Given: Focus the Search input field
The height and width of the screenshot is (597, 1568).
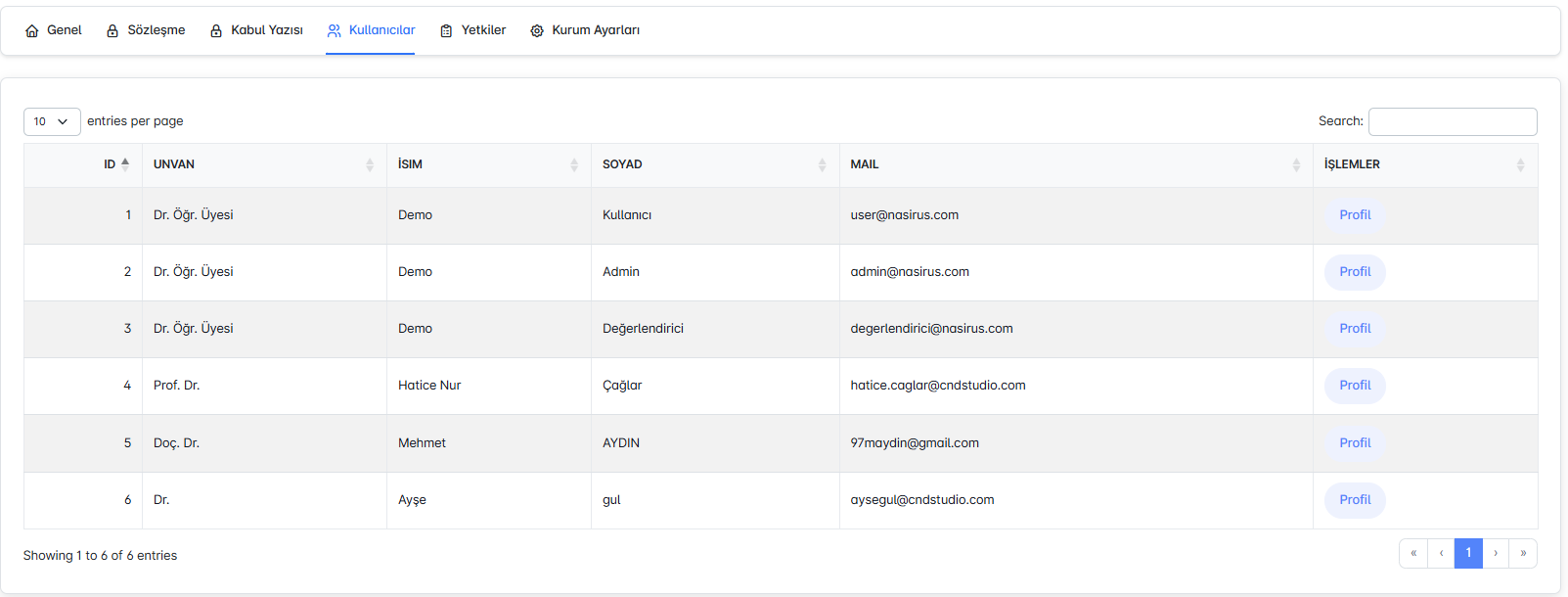Looking at the screenshot, I should (1452, 121).
